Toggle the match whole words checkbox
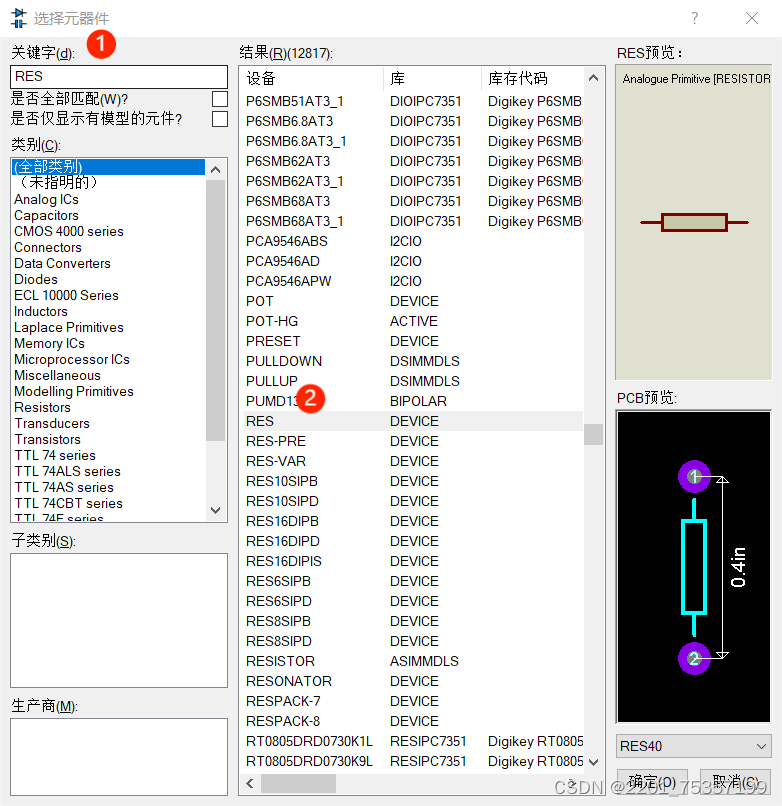The image size is (782, 806). coord(220,99)
